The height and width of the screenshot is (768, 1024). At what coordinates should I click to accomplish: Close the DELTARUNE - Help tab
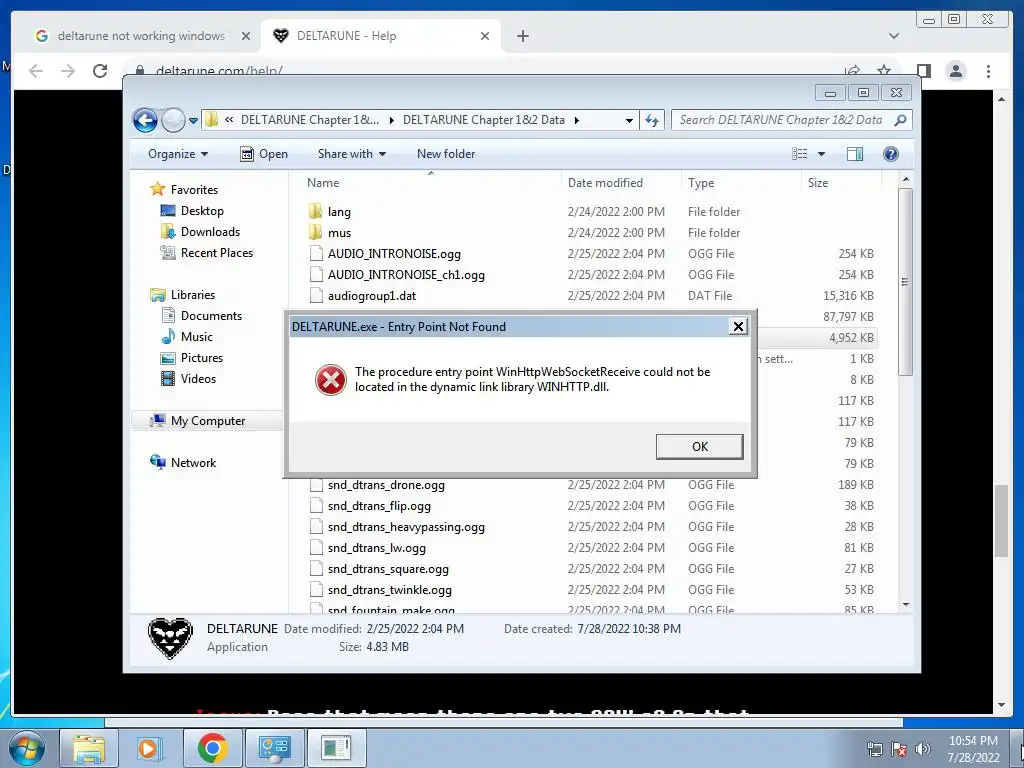point(485,36)
